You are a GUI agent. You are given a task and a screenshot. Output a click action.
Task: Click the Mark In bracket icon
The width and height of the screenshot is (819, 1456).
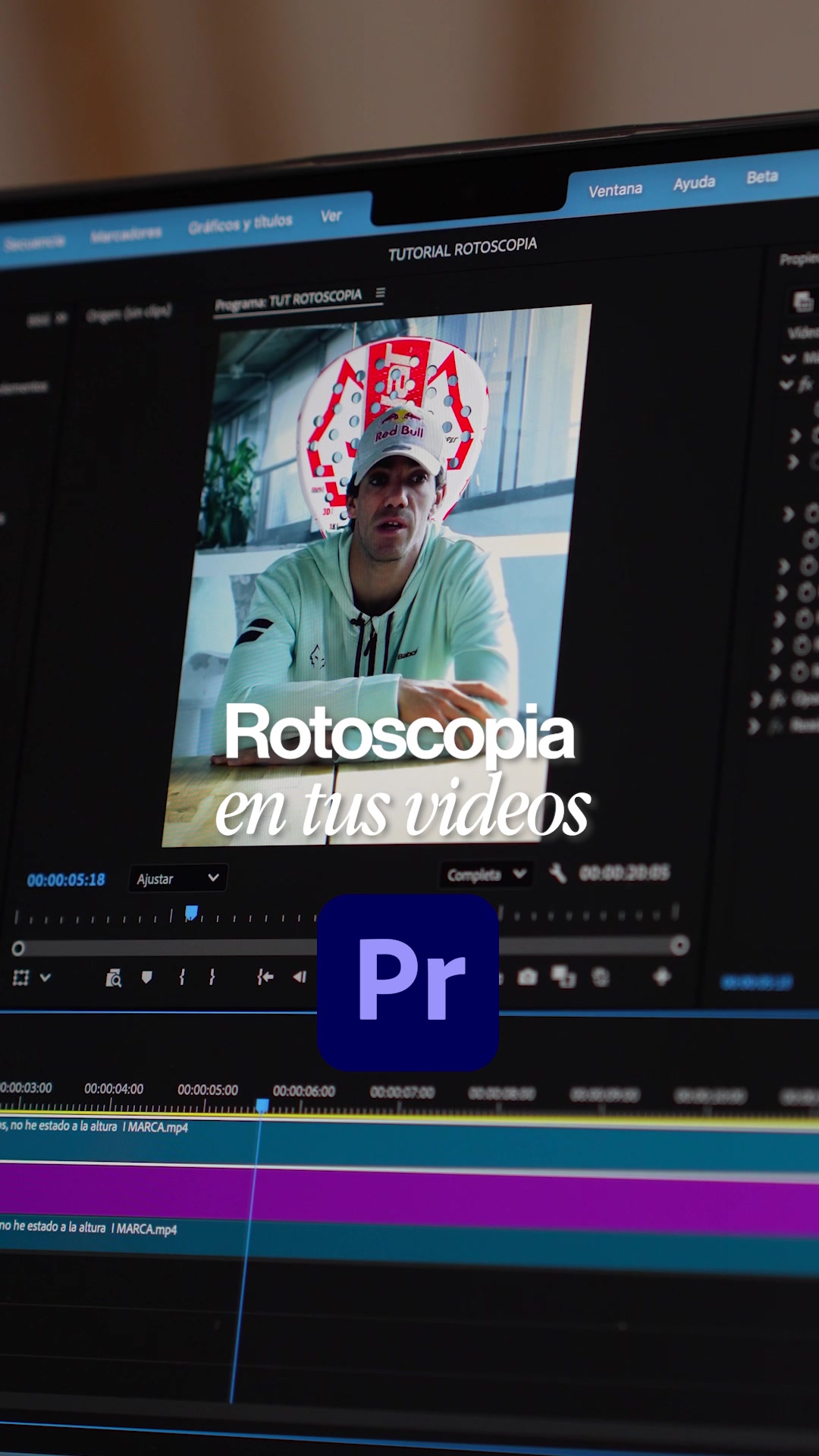point(182,977)
